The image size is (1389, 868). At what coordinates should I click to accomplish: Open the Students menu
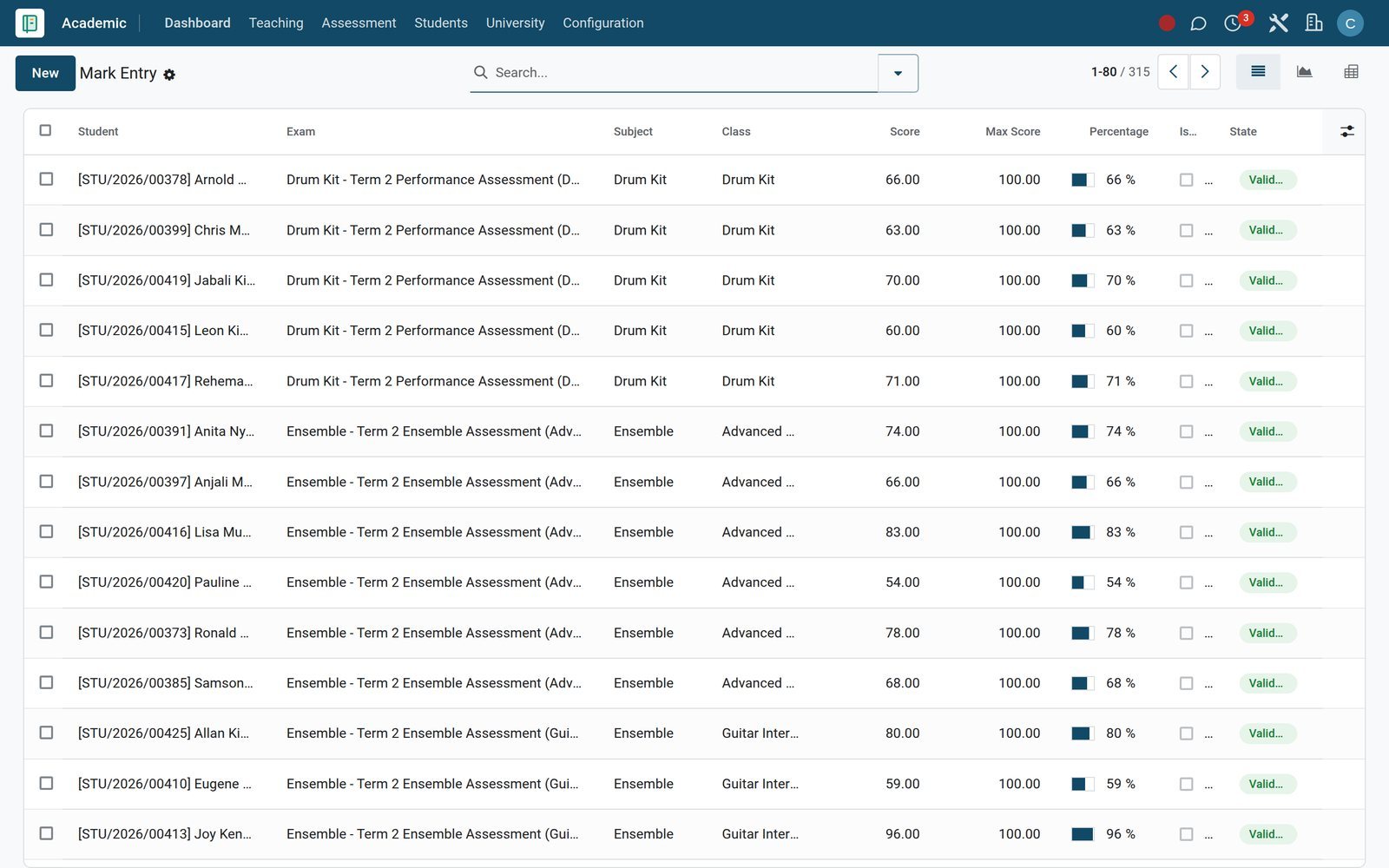(441, 23)
